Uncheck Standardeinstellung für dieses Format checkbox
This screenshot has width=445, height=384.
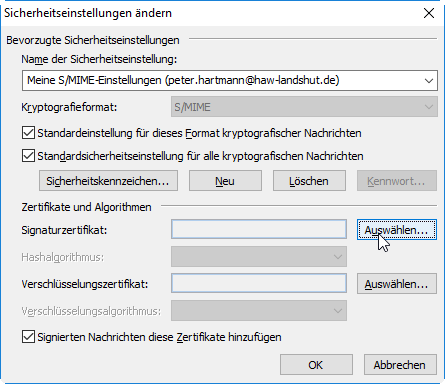pos(28,133)
